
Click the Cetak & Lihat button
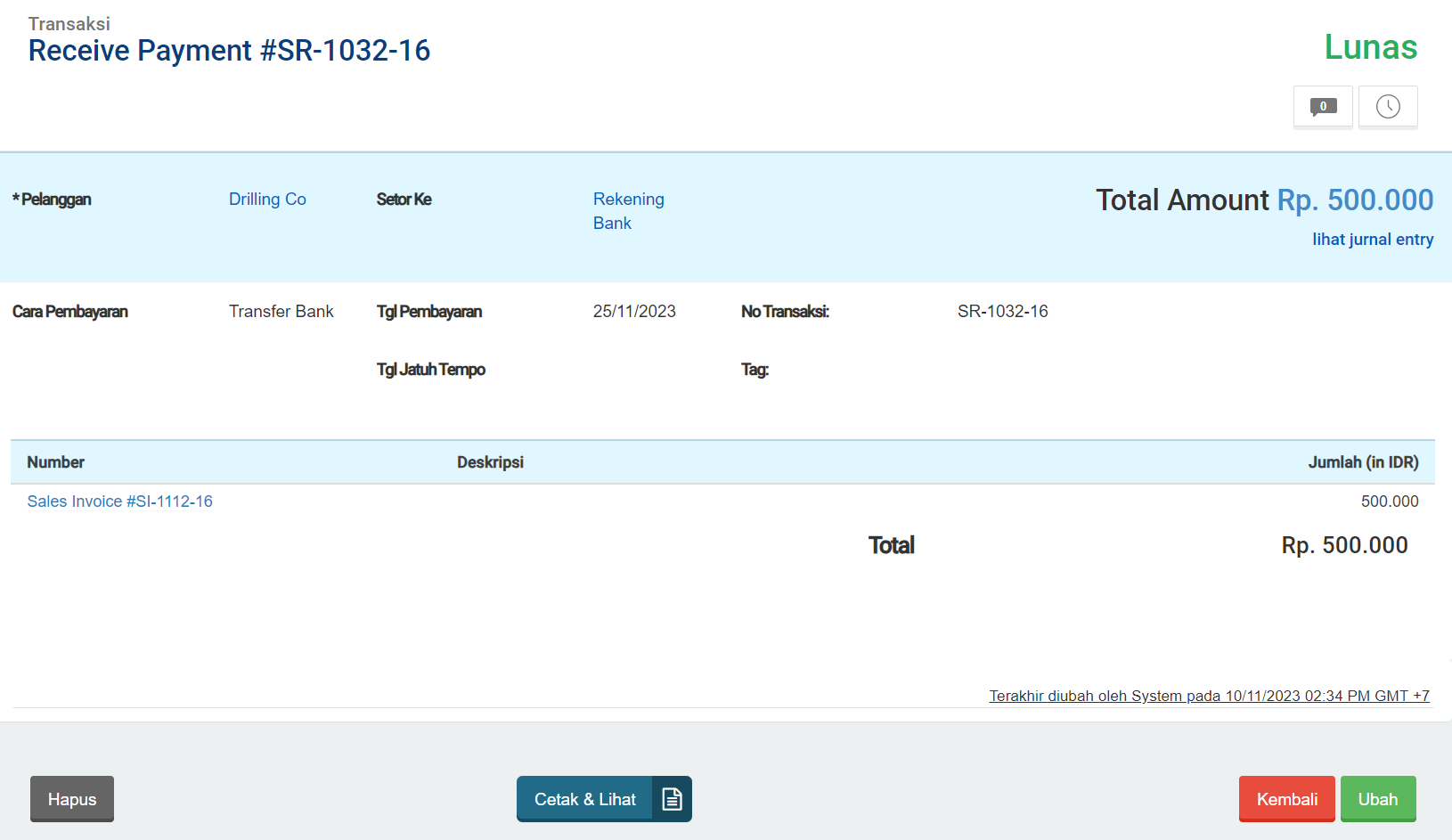point(585,799)
